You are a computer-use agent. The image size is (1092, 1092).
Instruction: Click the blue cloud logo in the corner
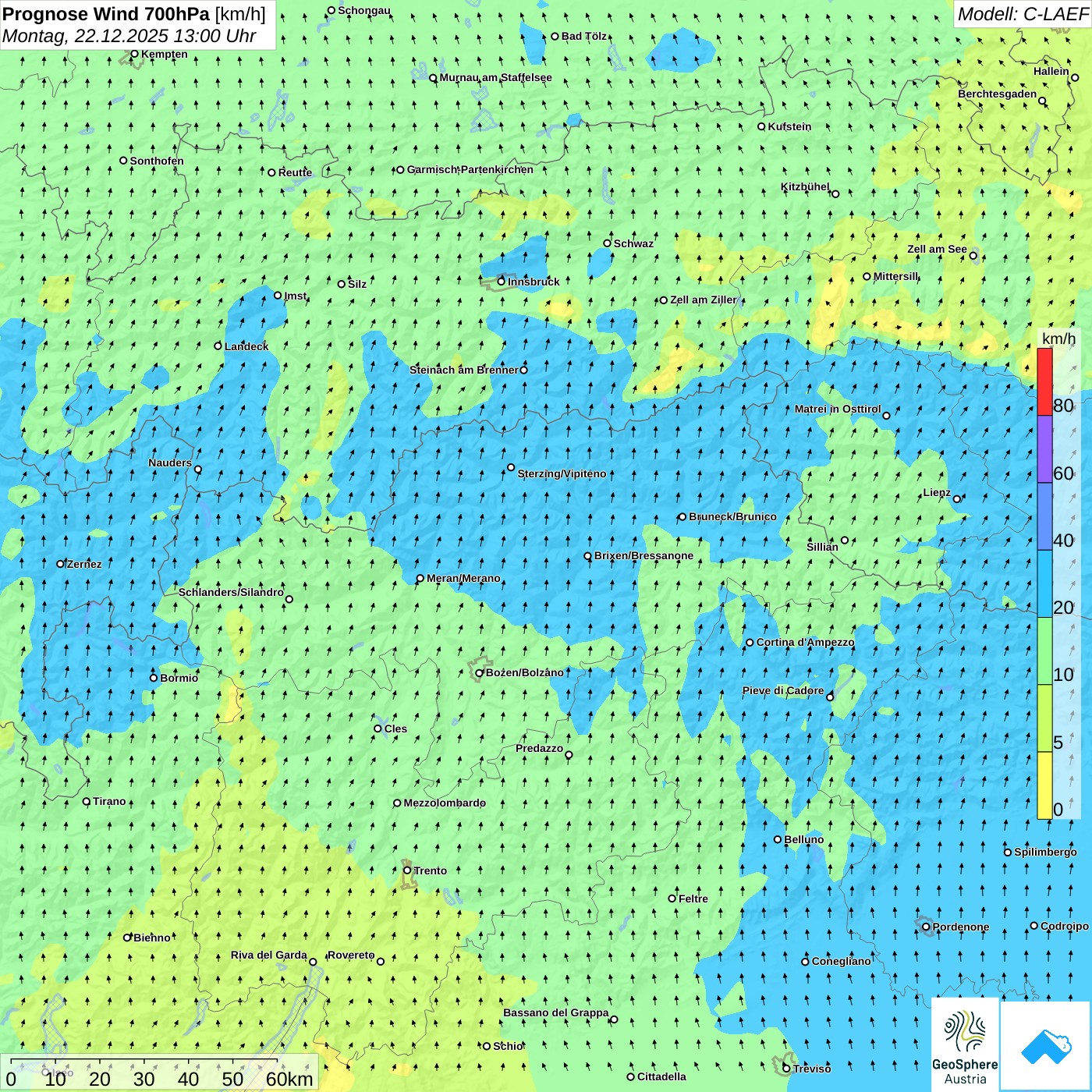pyautogui.click(x=1045, y=1046)
